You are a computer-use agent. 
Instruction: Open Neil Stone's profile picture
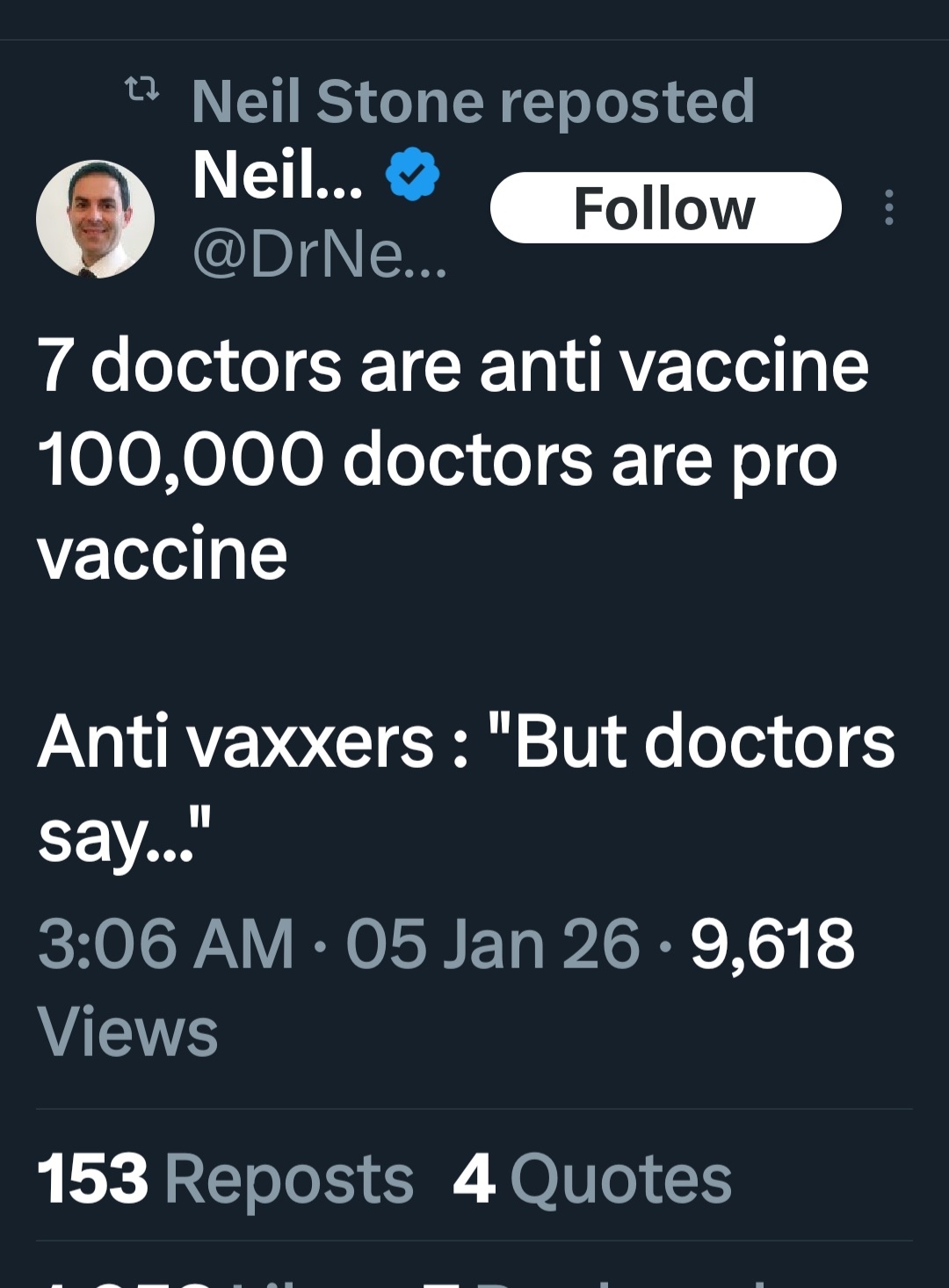tap(95, 219)
